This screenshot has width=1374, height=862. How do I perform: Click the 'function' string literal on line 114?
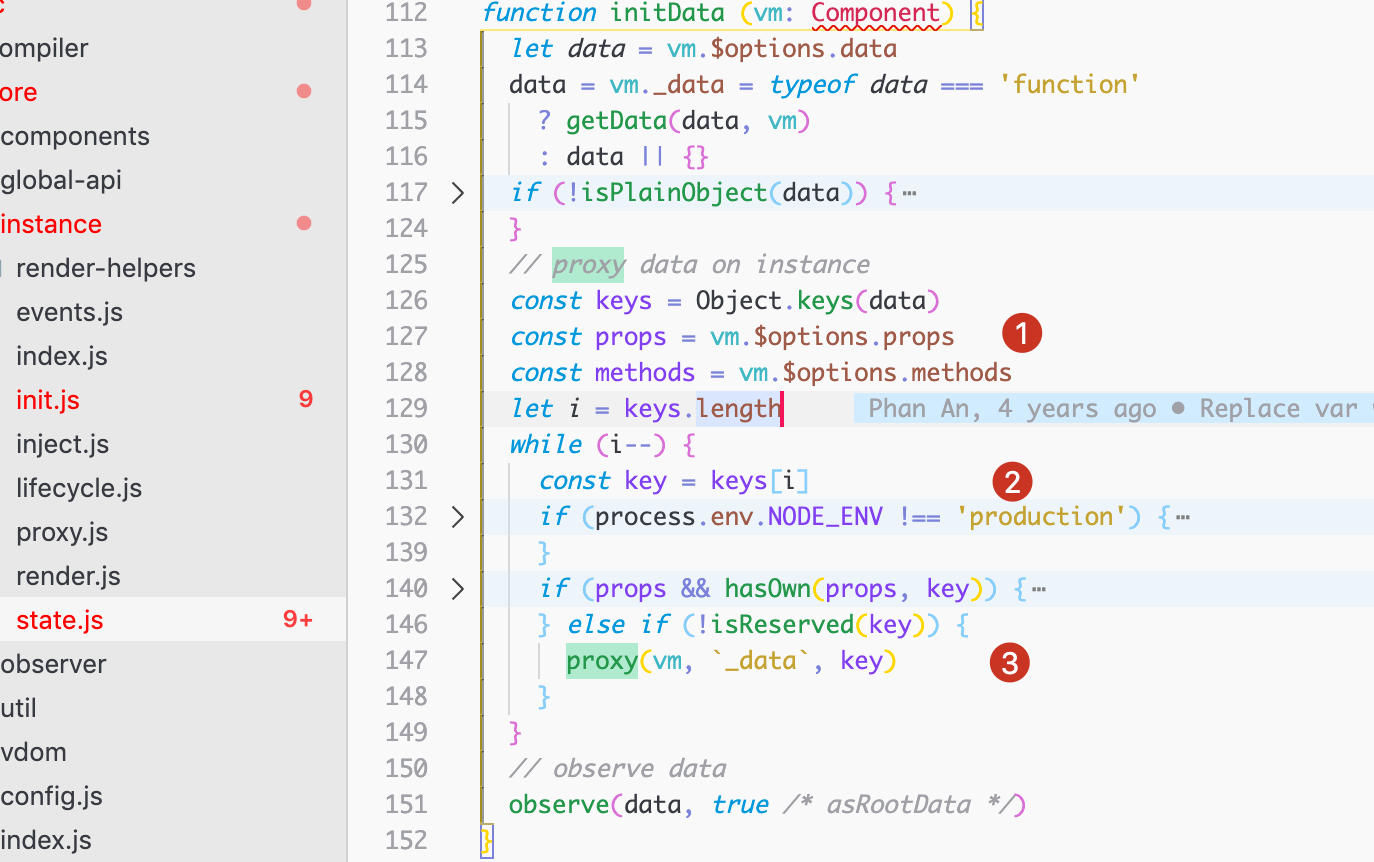click(x=1070, y=85)
